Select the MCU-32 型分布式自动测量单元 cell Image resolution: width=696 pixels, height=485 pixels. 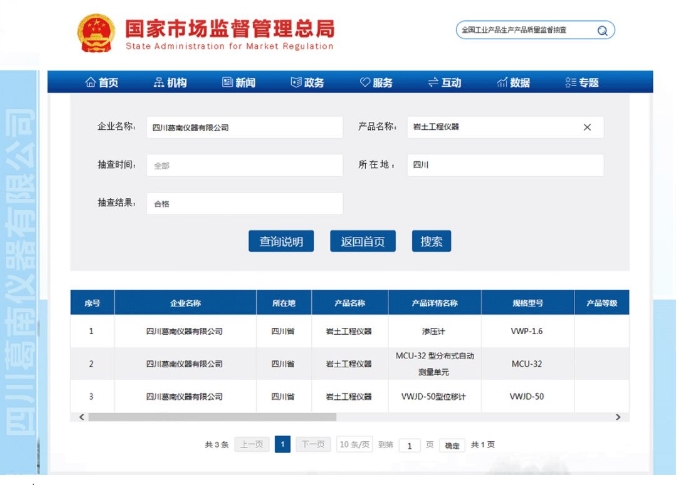(x=435, y=364)
